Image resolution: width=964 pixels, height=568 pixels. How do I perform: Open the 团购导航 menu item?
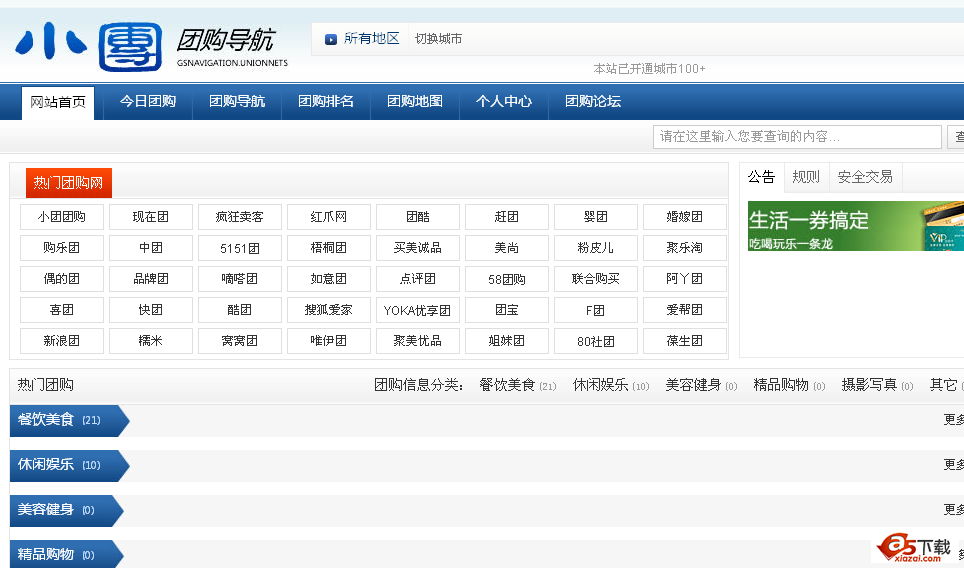(x=237, y=101)
